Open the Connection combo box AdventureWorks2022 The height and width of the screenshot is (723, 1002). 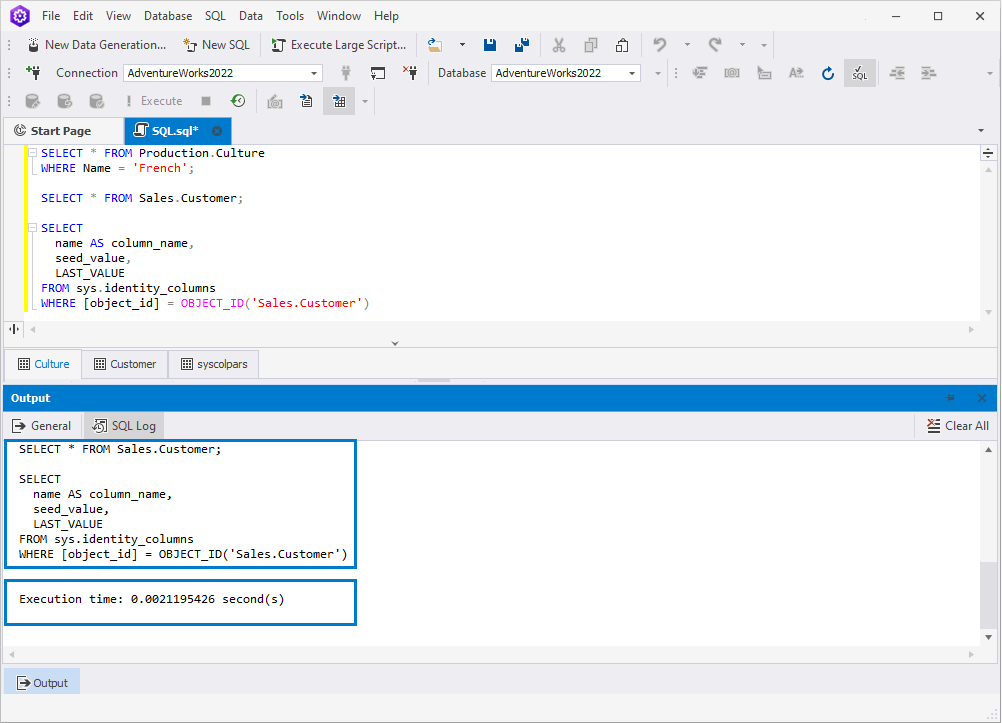(222, 73)
